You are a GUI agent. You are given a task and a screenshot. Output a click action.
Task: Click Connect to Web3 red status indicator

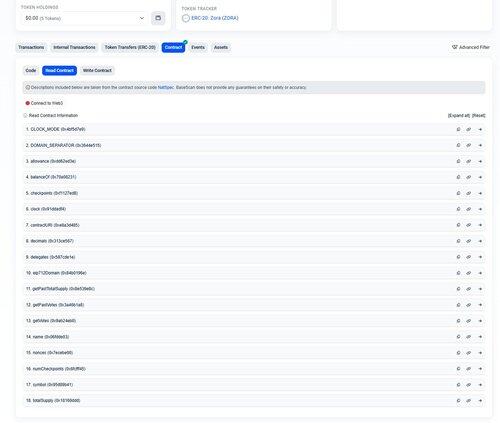[x=28, y=103]
